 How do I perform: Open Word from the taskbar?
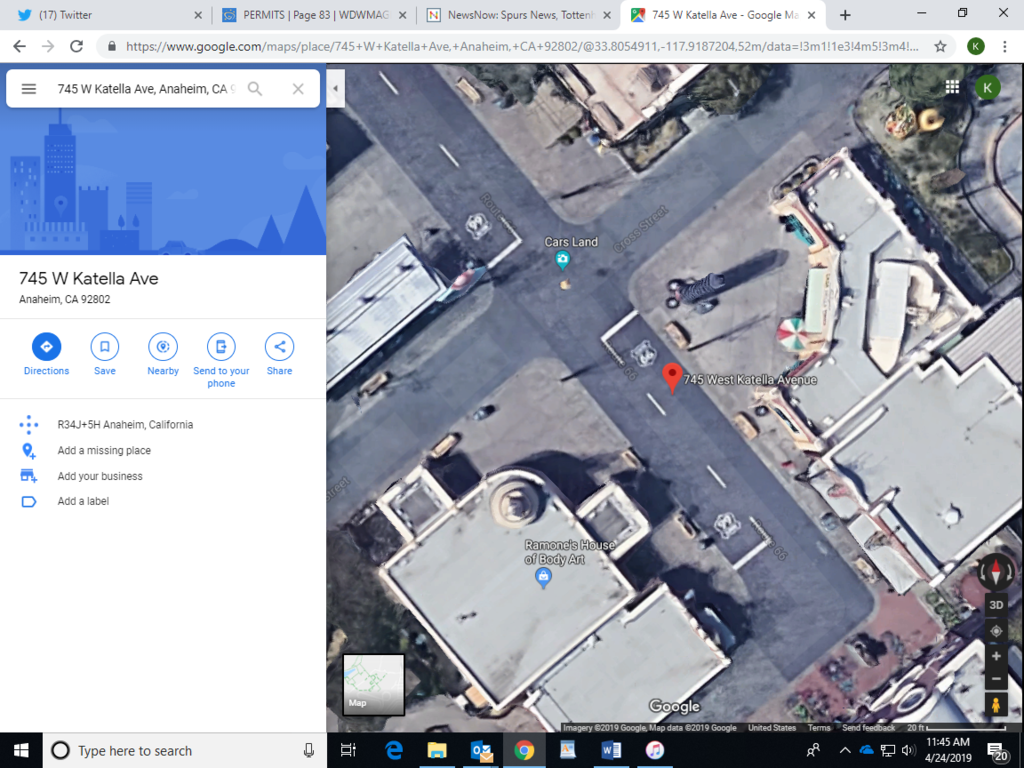[x=611, y=750]
